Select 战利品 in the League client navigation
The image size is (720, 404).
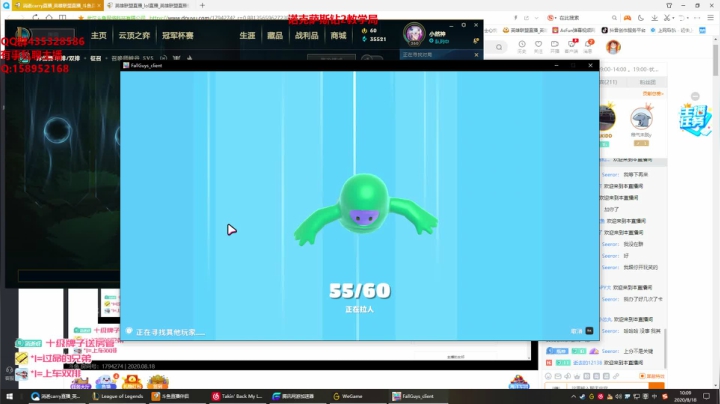[x=306, y=35]
